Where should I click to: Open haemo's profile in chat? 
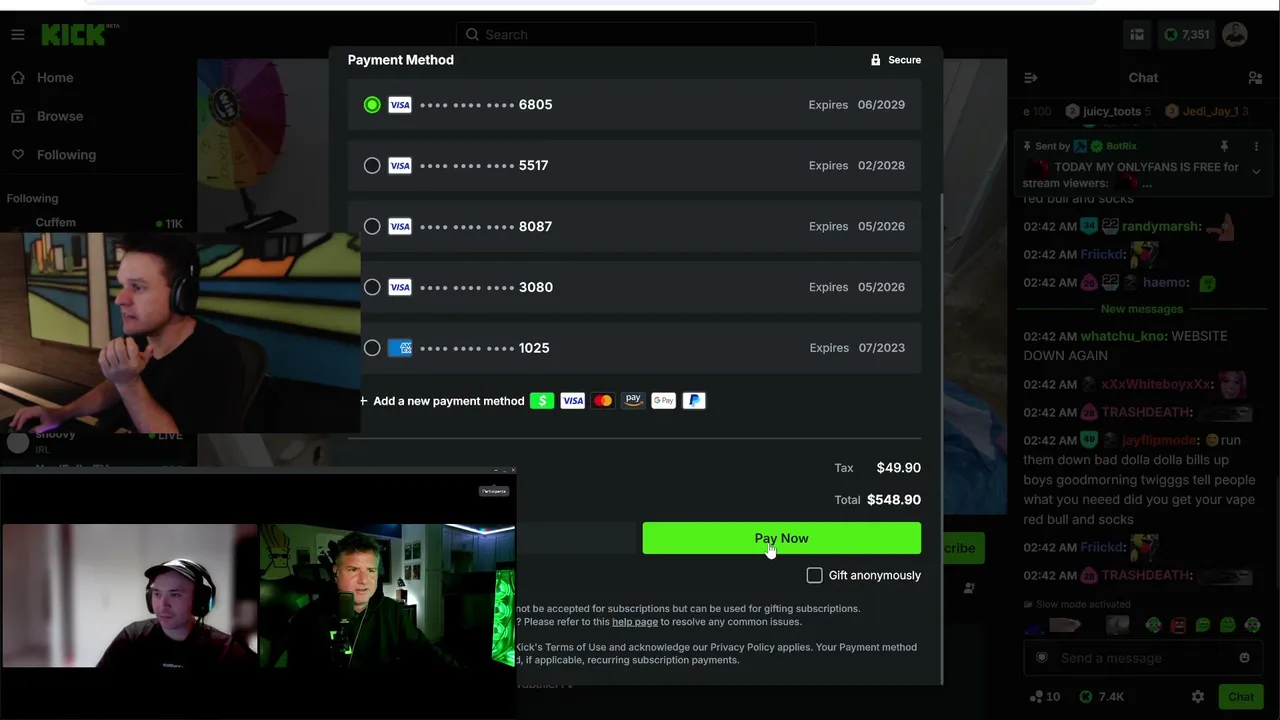click(x=1166, y=283)
